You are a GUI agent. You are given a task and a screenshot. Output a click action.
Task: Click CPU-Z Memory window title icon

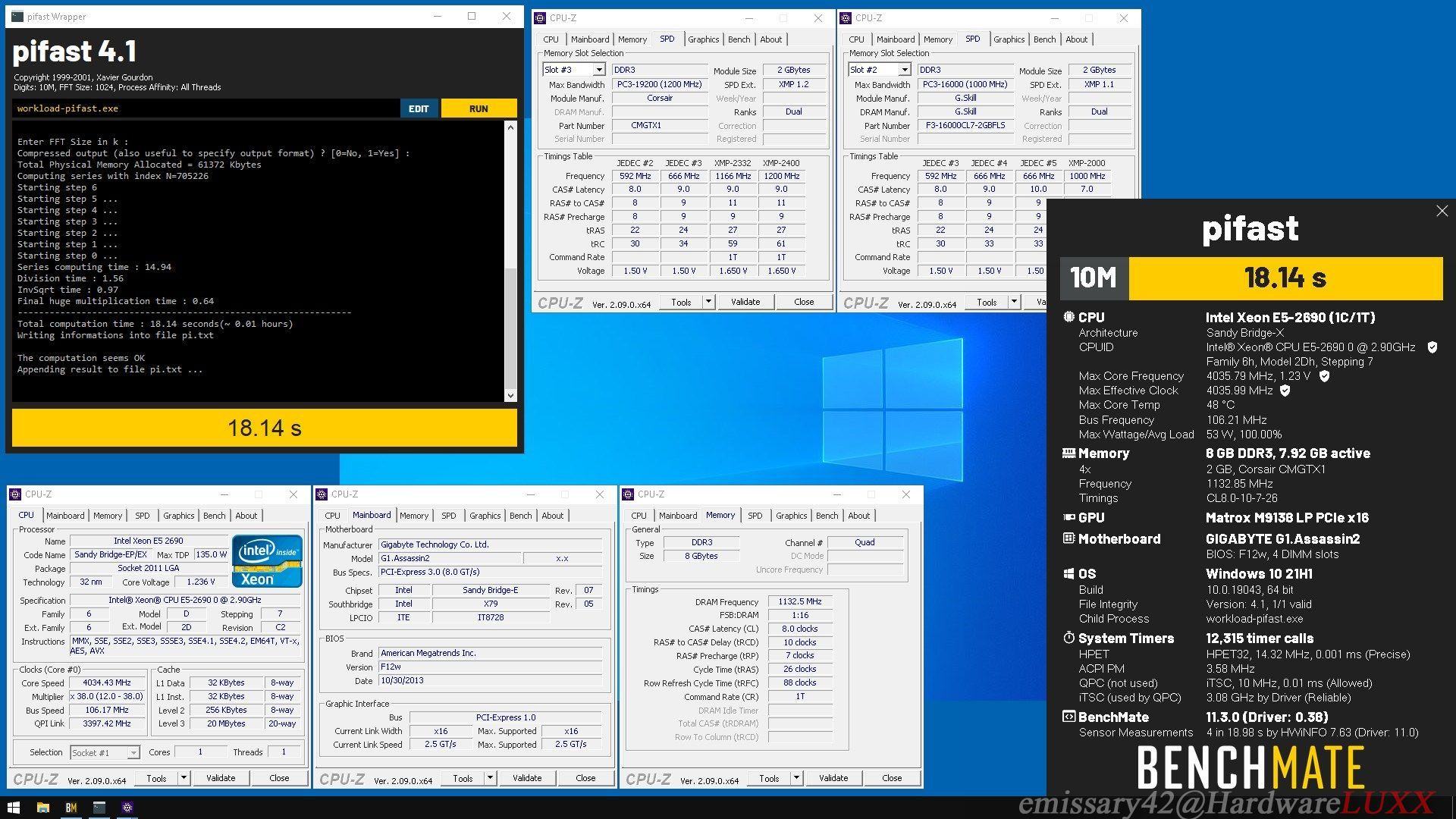629,494
